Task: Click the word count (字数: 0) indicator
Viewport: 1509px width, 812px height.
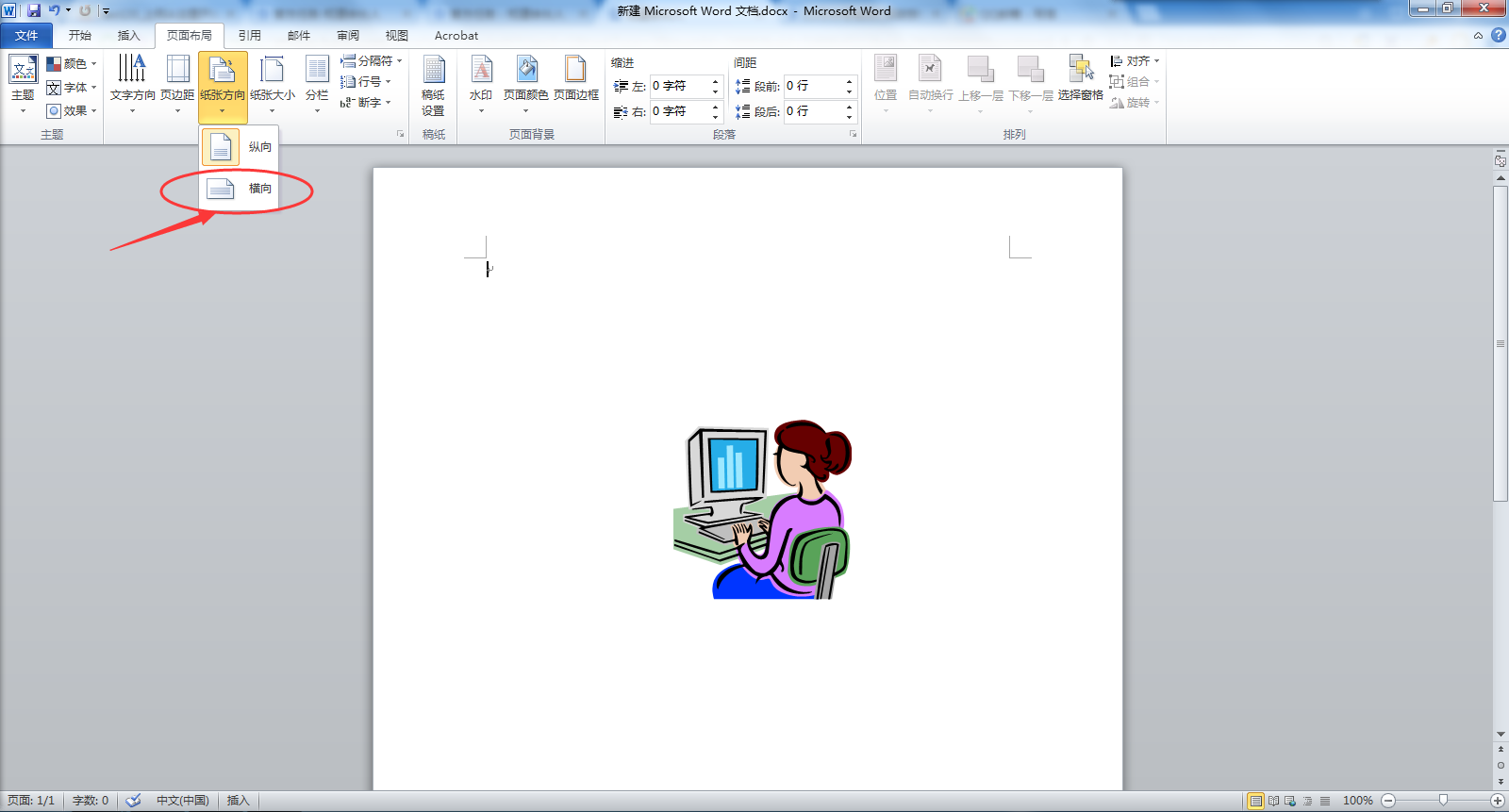Action: click(x=91, y=801)
